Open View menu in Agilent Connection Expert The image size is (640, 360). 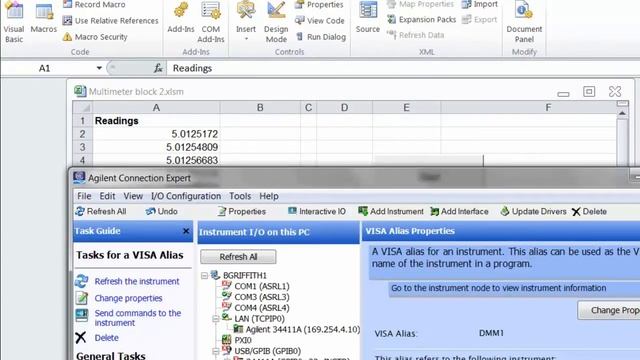(x=133, y=196)
